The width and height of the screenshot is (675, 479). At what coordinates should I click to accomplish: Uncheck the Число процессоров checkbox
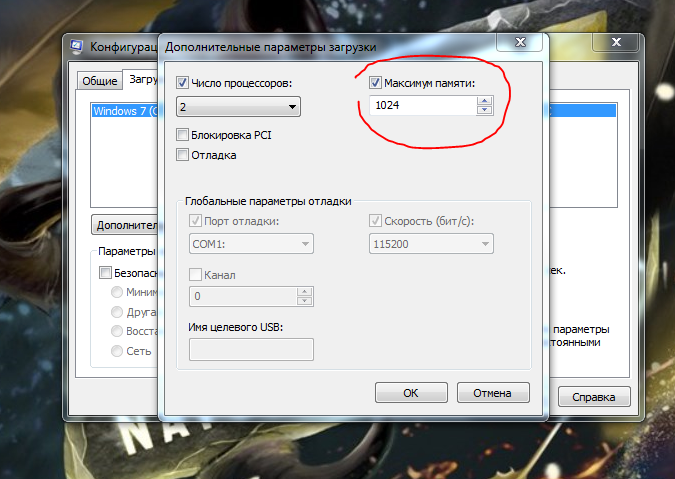click(182, 83)
